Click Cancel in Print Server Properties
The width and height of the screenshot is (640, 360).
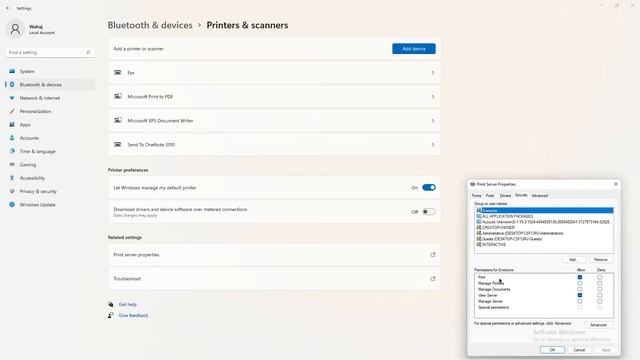579,350
